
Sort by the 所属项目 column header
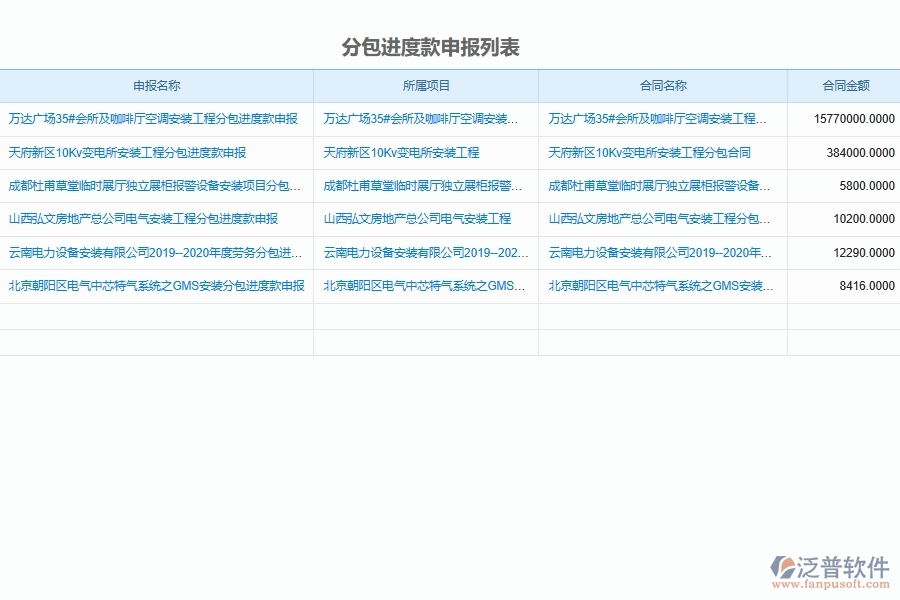[x=425, y=85]
